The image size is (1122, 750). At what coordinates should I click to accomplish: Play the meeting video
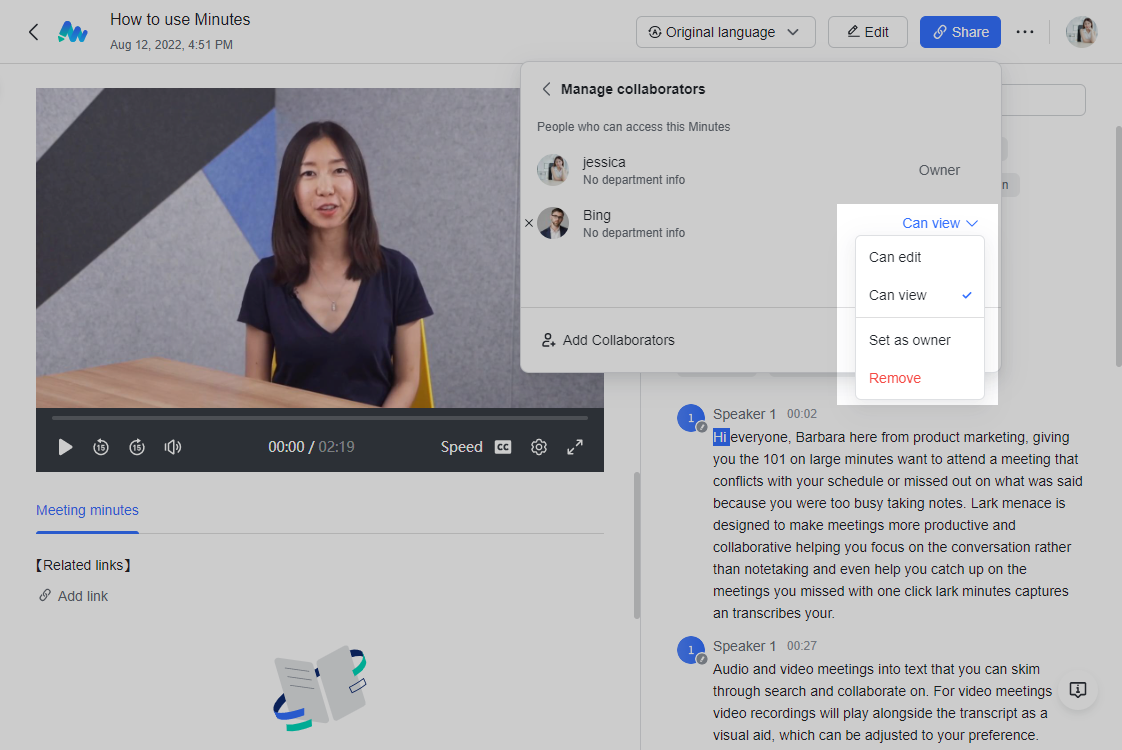pyautogui.click(x=65, y=447)
